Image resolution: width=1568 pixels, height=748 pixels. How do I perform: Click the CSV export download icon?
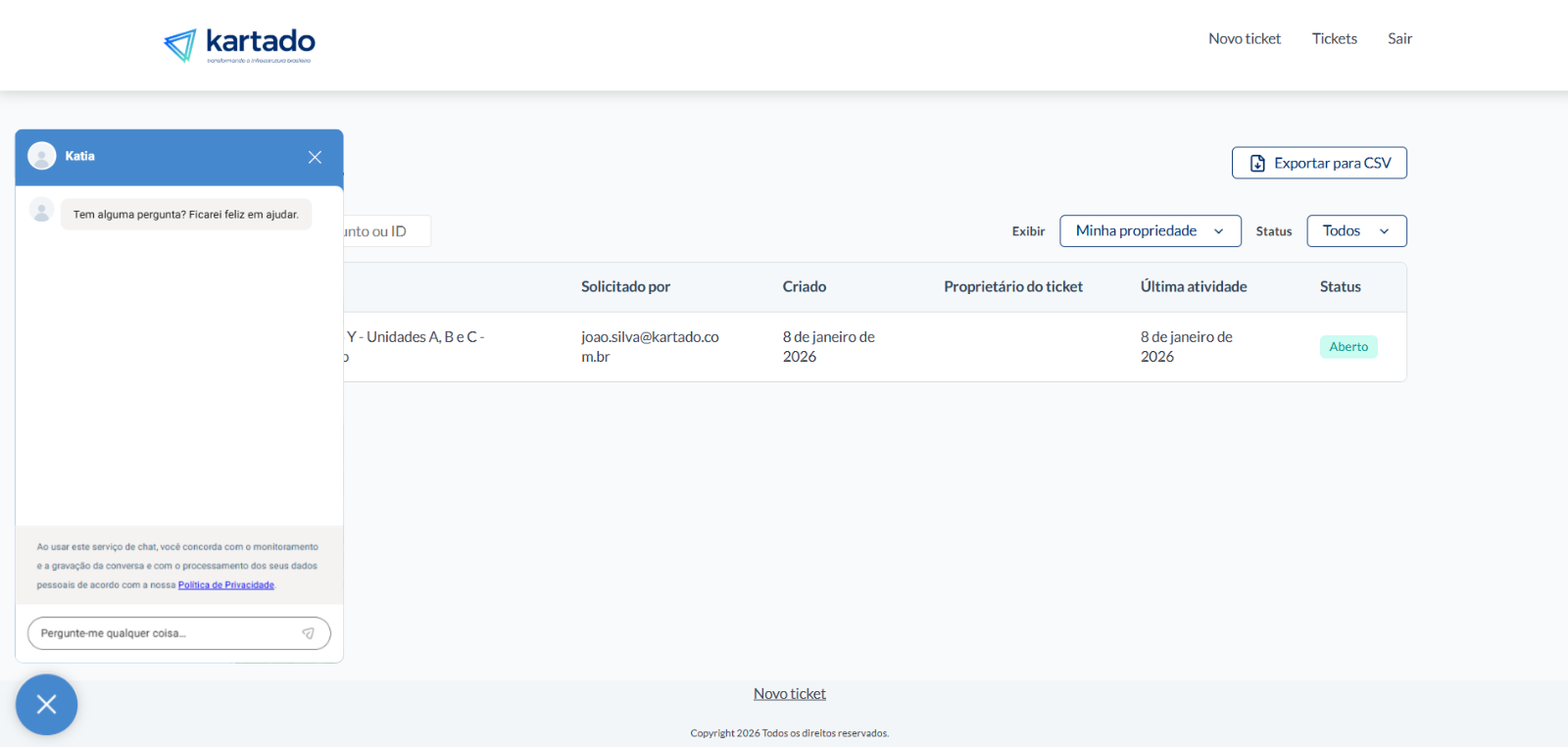(1257, 164)
